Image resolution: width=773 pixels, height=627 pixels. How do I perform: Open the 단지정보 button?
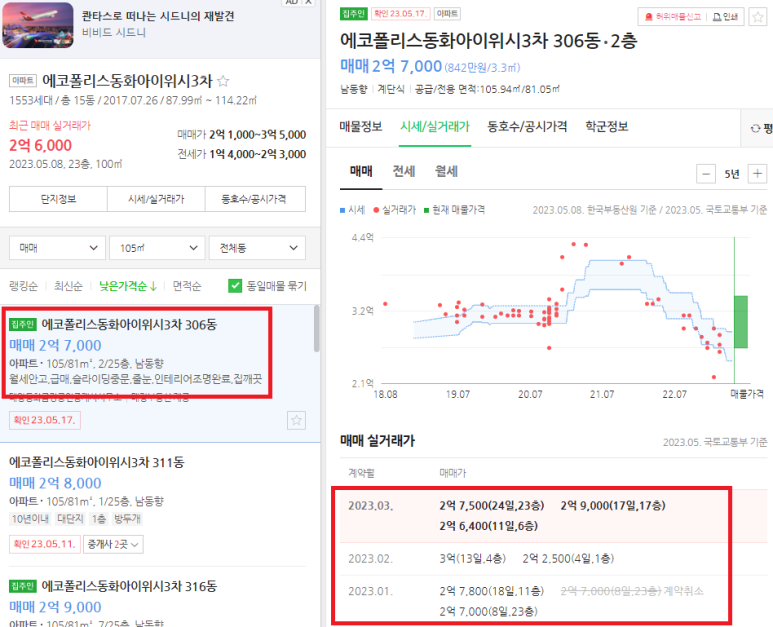(x=58, y=199)
